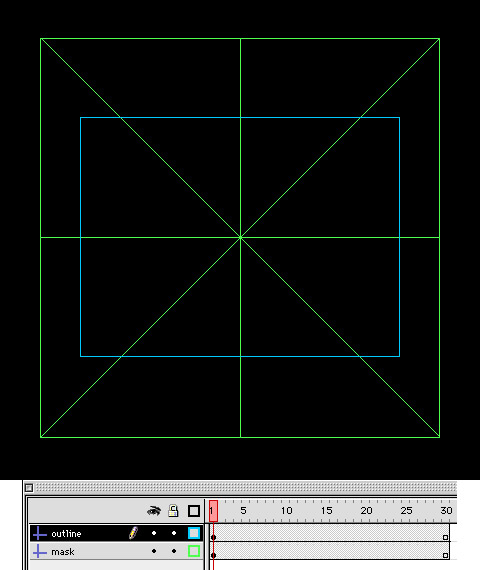Click the guide layer icon beside outline
This screenshot has height=570, width=480.
(40, 534)
